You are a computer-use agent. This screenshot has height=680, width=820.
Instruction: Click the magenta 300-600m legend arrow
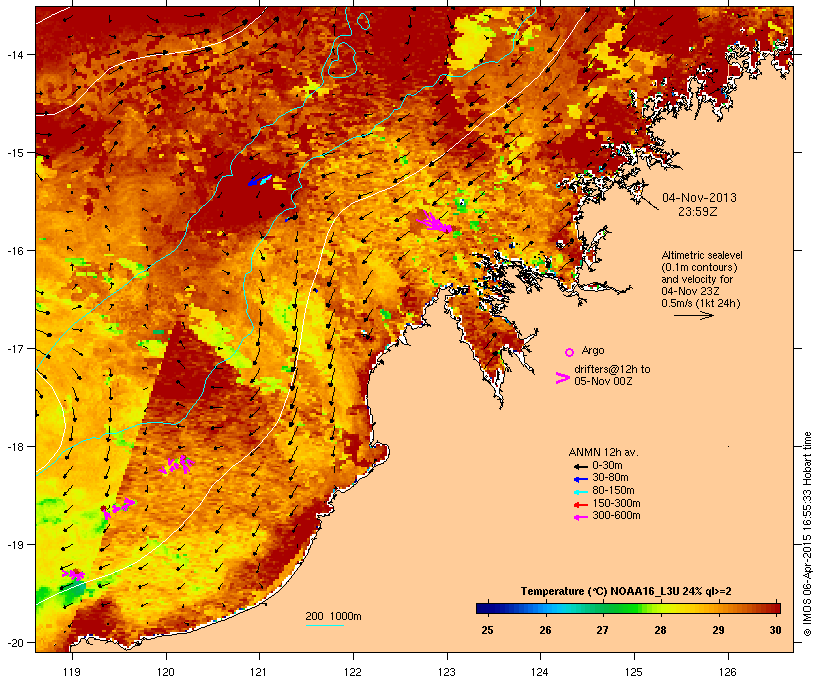pos(580,517)
